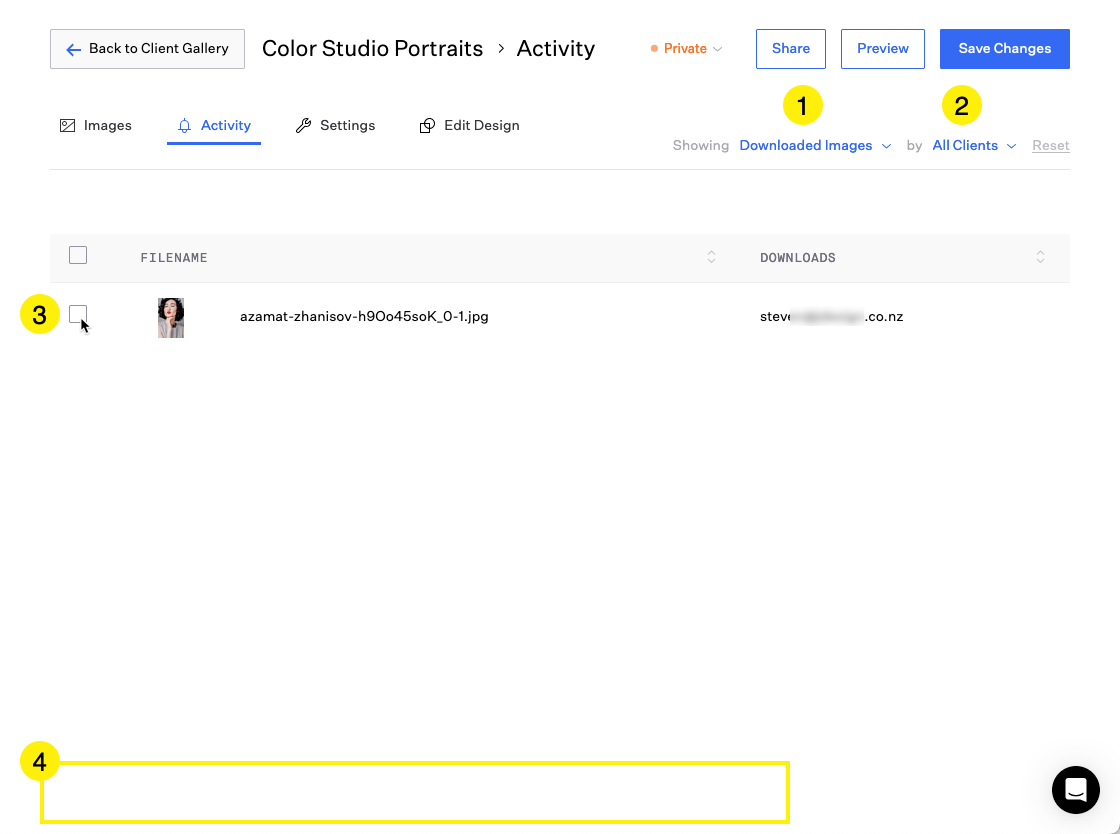
Task: Open the Private visibility dropdown
Action: [x=686, y=49]
